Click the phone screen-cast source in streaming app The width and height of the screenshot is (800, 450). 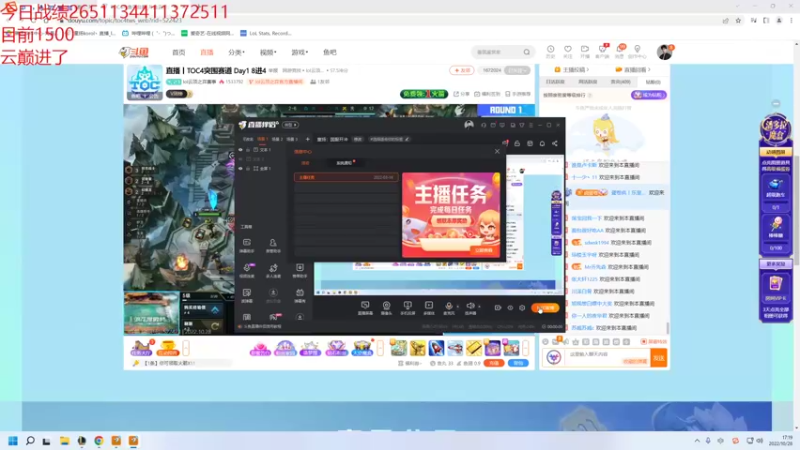click(x=407, y=308)
